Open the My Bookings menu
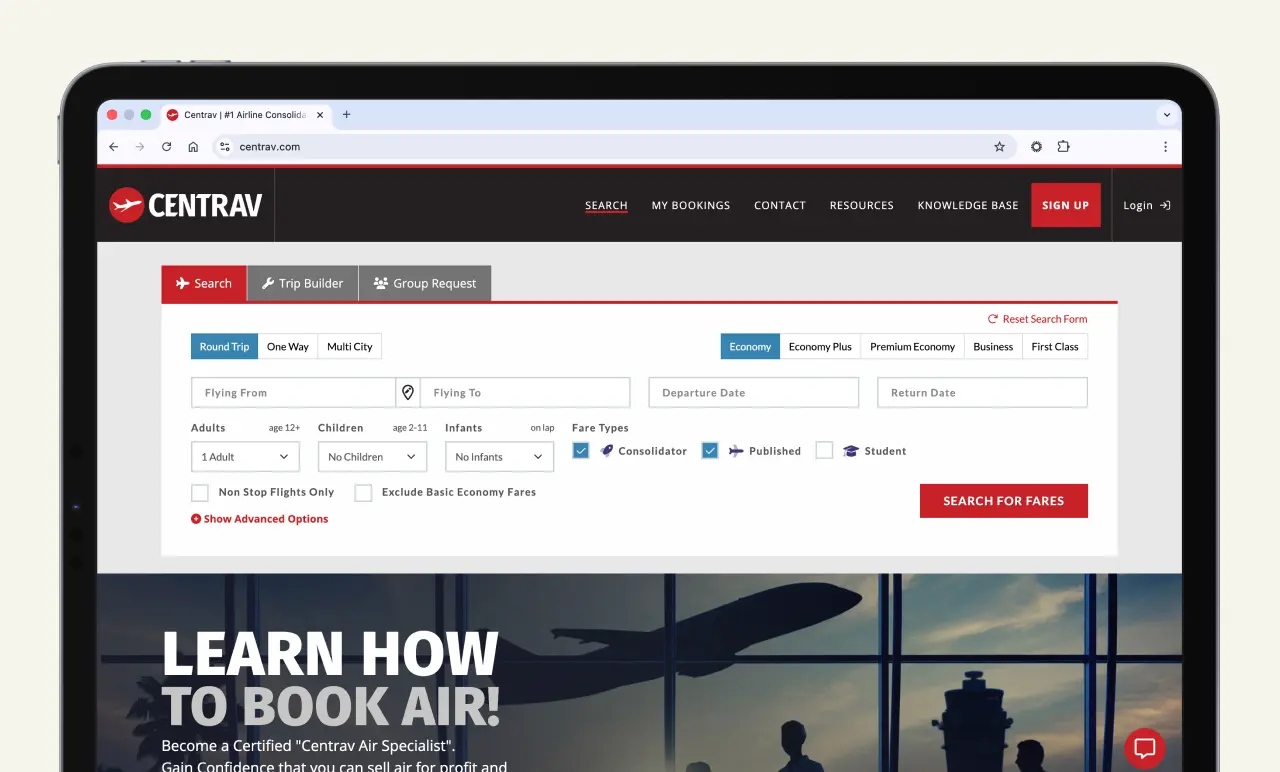The height and width of the screenshot is (772, 1280). click(690, 205)
